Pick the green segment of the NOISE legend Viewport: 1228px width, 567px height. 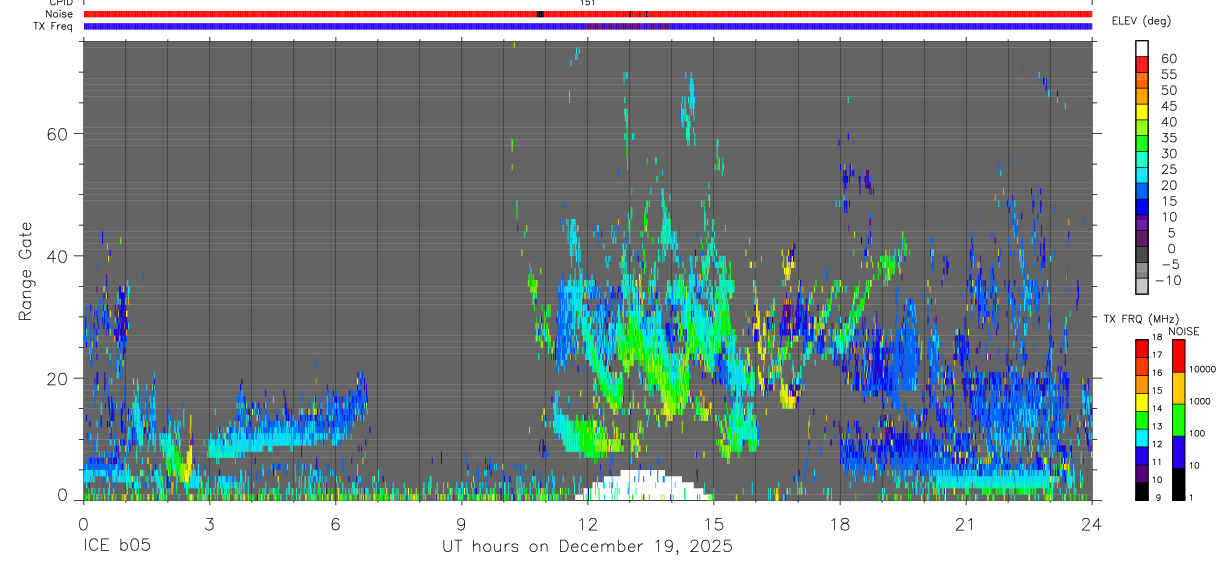point(1178,418)
